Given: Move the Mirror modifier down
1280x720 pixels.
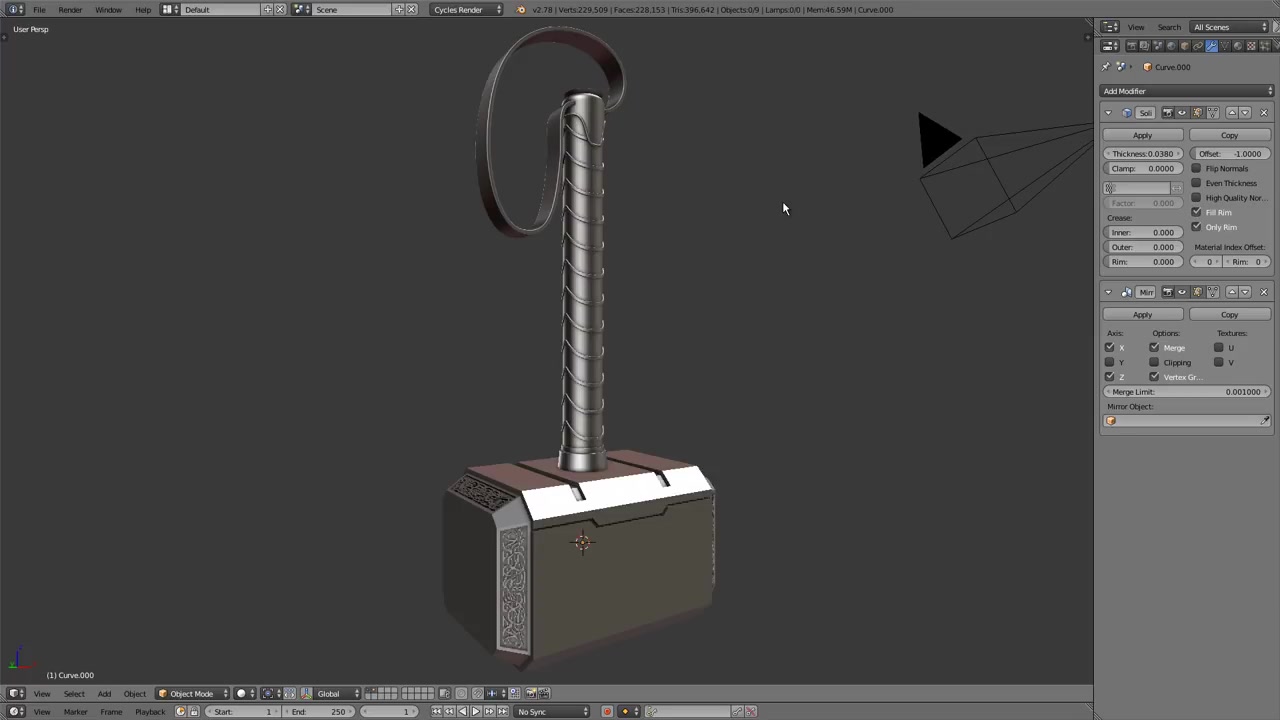Looking at the screenshot, I should (1245, 292).
